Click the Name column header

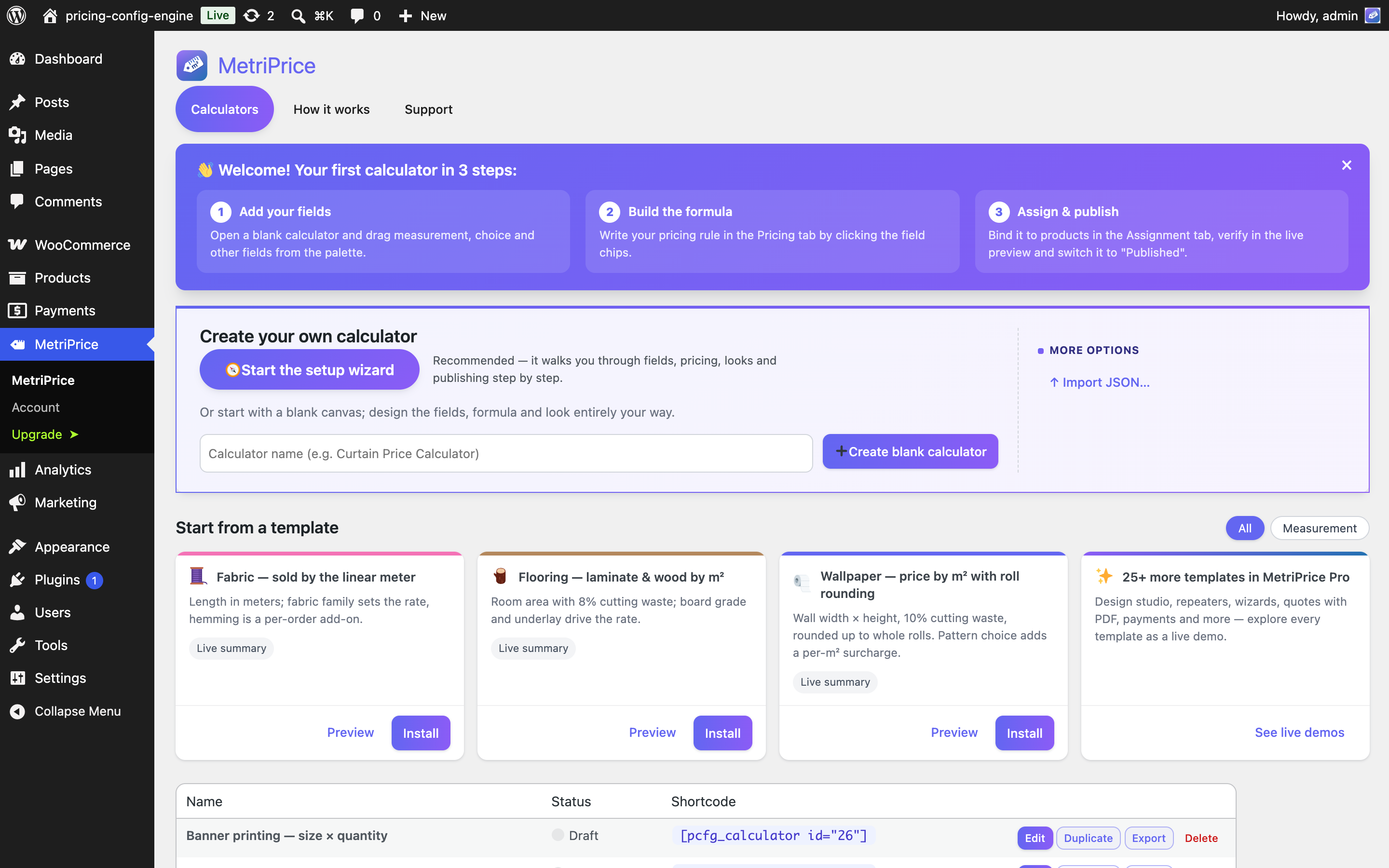[x=204, y=801]
